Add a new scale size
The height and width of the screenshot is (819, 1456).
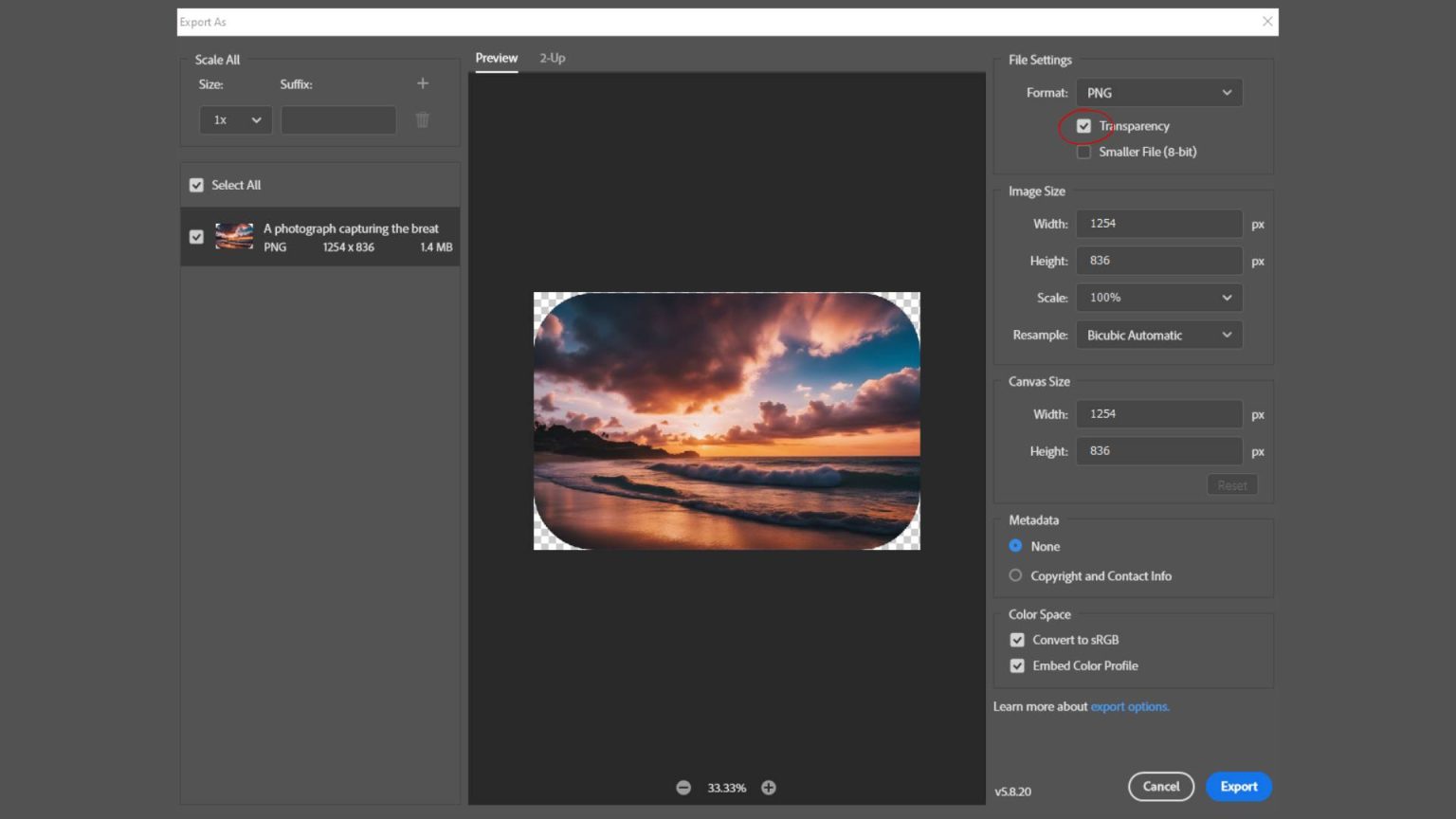click(x=422, y=83)
